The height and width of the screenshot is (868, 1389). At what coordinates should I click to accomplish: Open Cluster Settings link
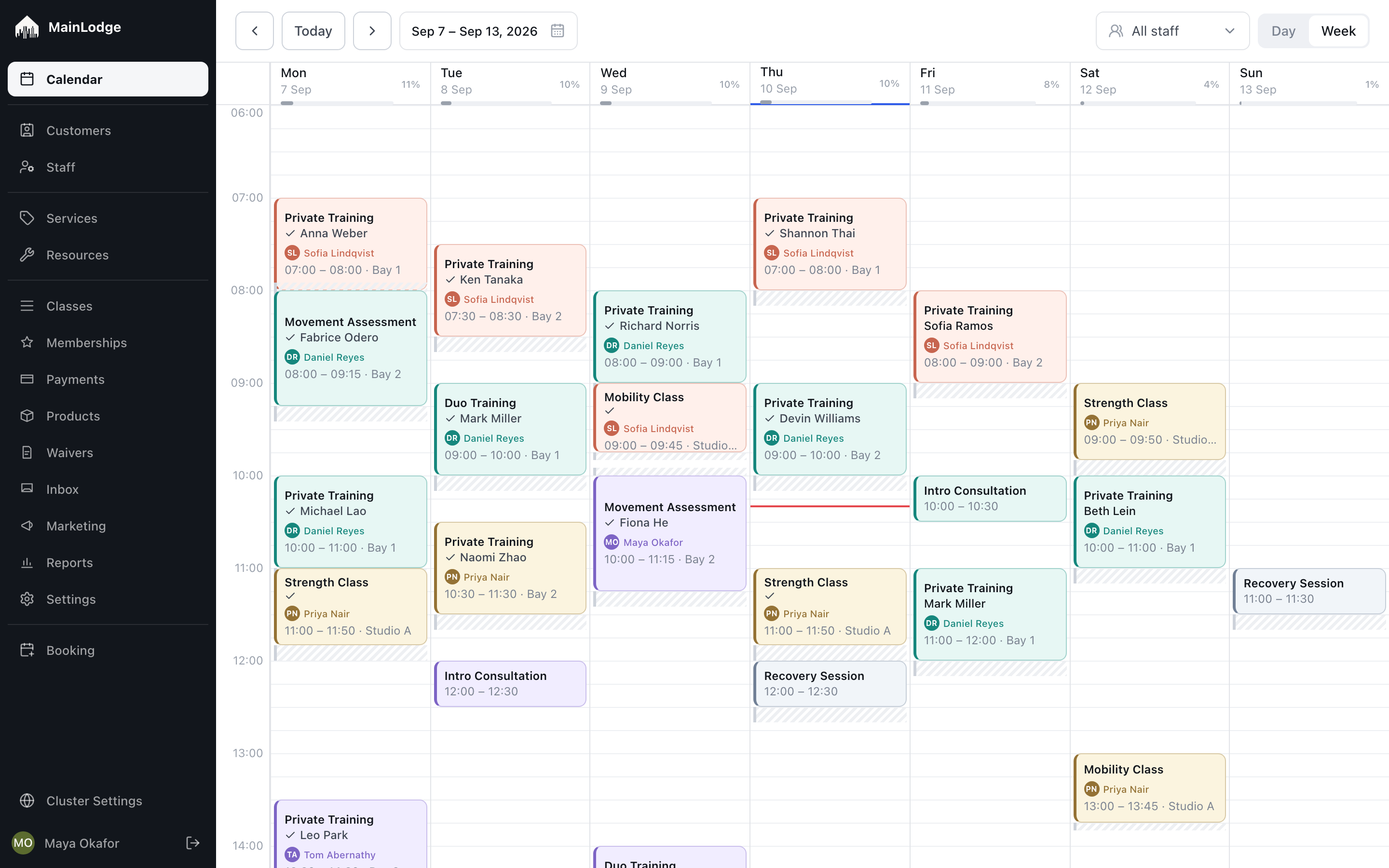108,801
